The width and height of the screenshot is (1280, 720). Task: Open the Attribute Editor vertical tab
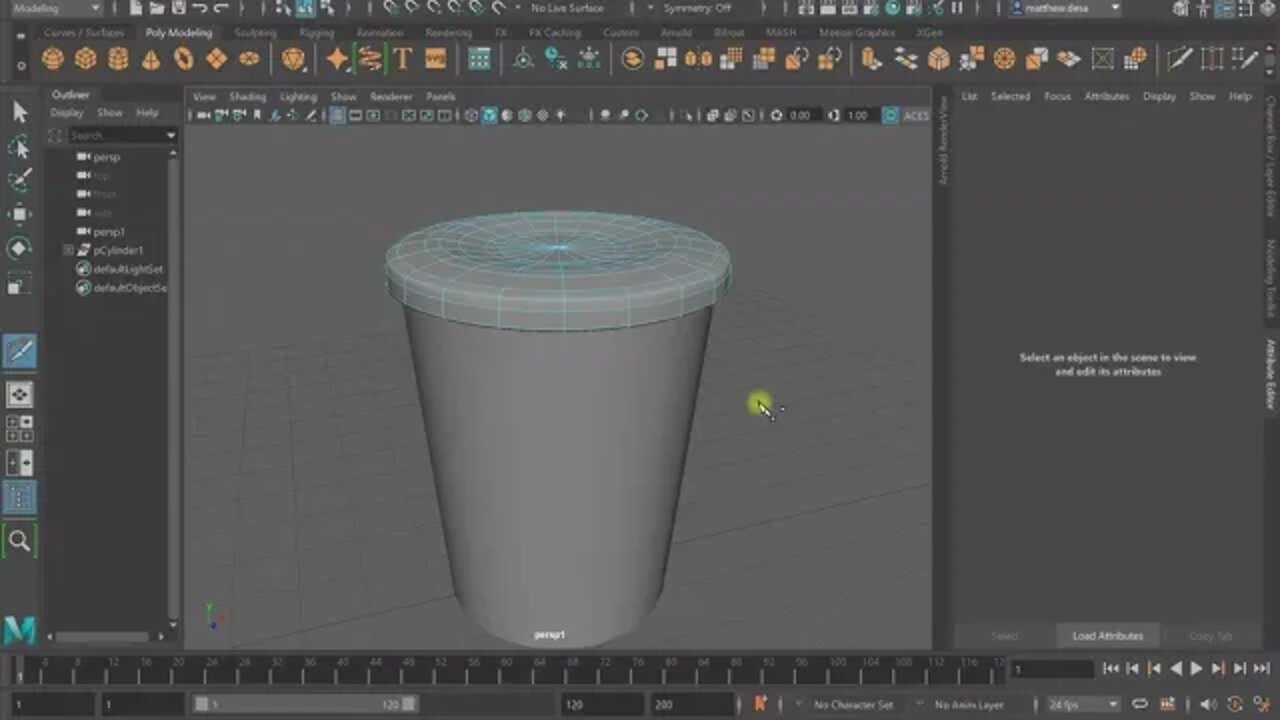click(x=1271, y=374)
